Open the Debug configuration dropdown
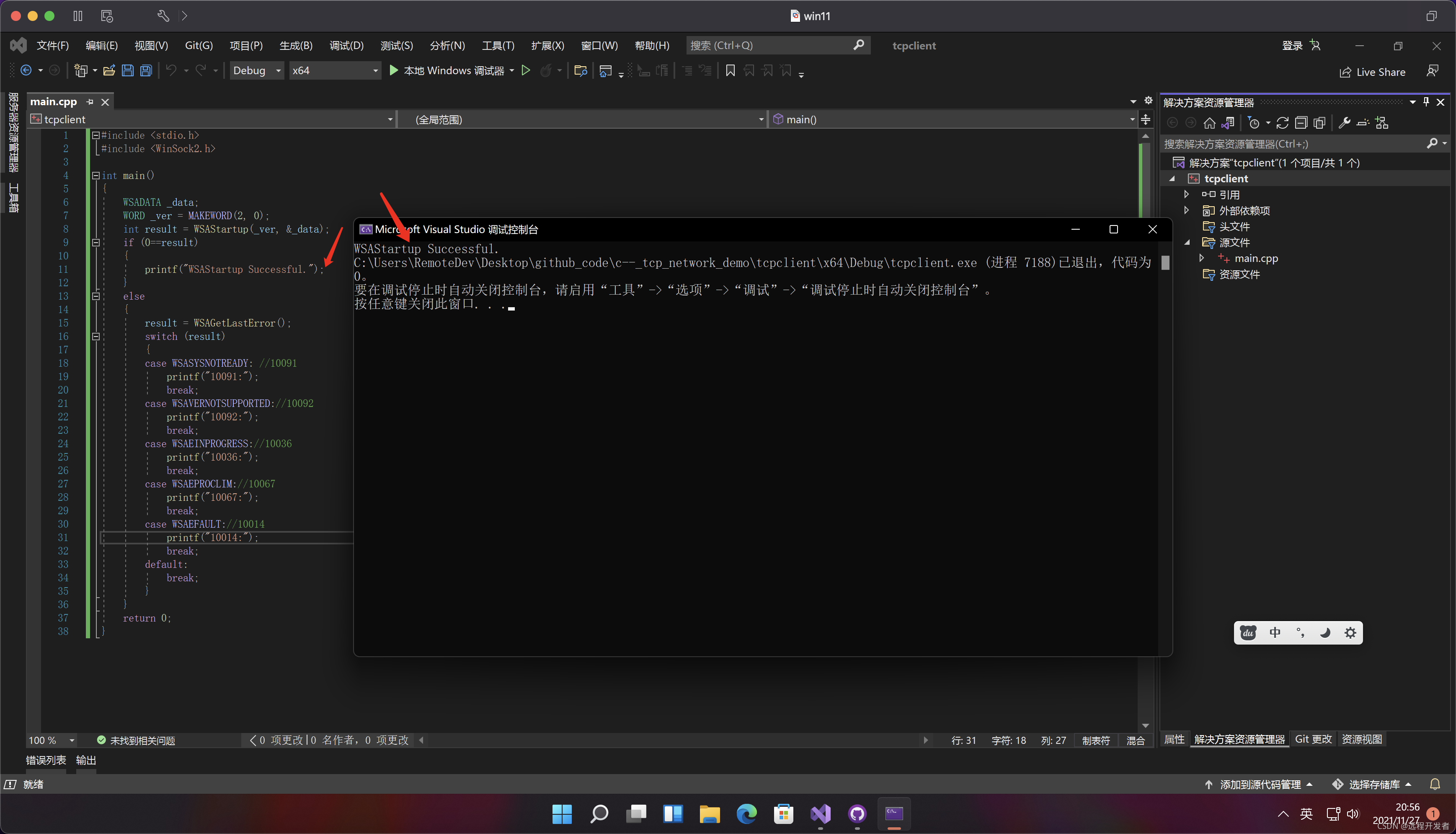The height and width of the screenshot is (834, 1456). click(x=257, y=70)
